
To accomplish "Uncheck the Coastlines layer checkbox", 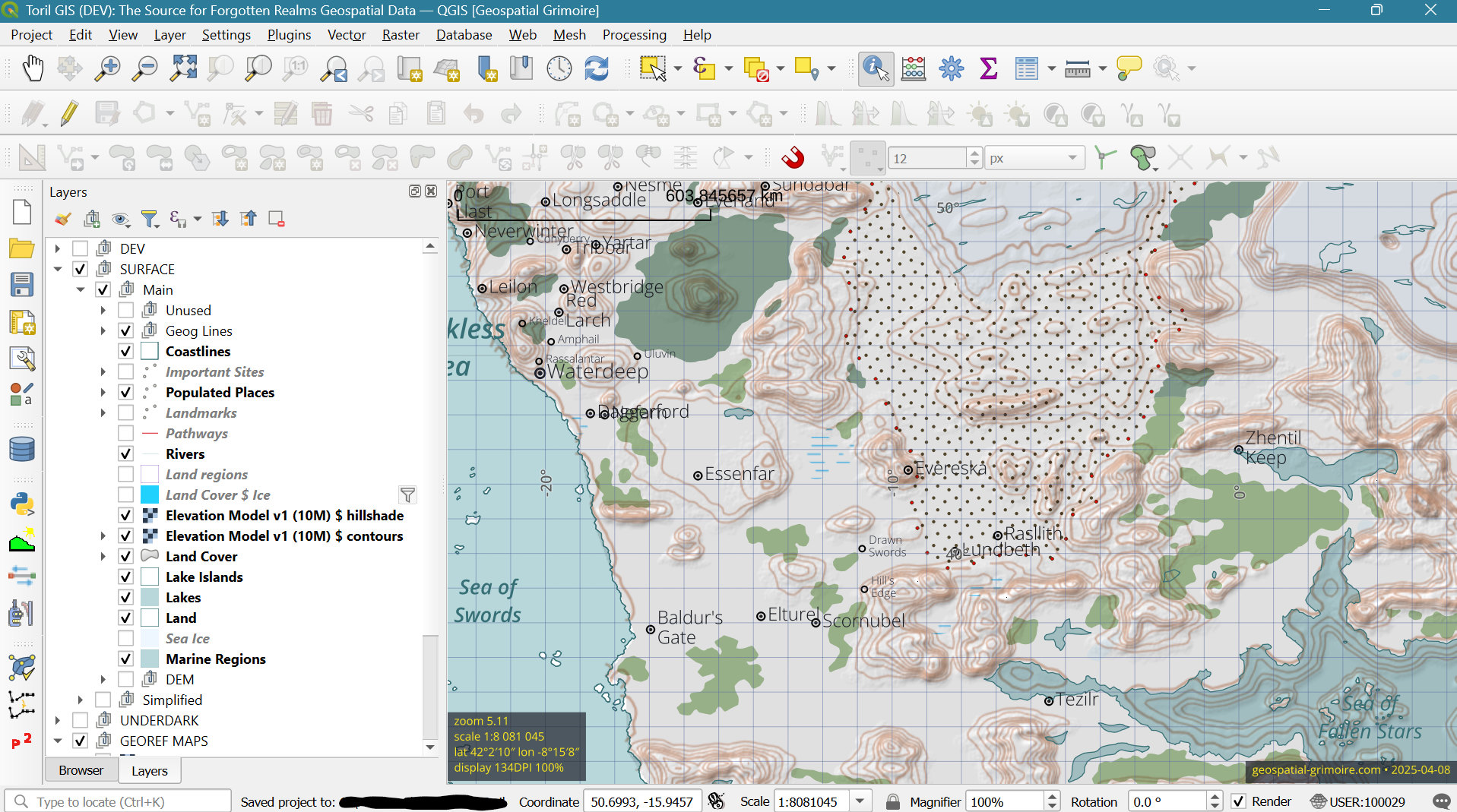I will pos(126,351).
